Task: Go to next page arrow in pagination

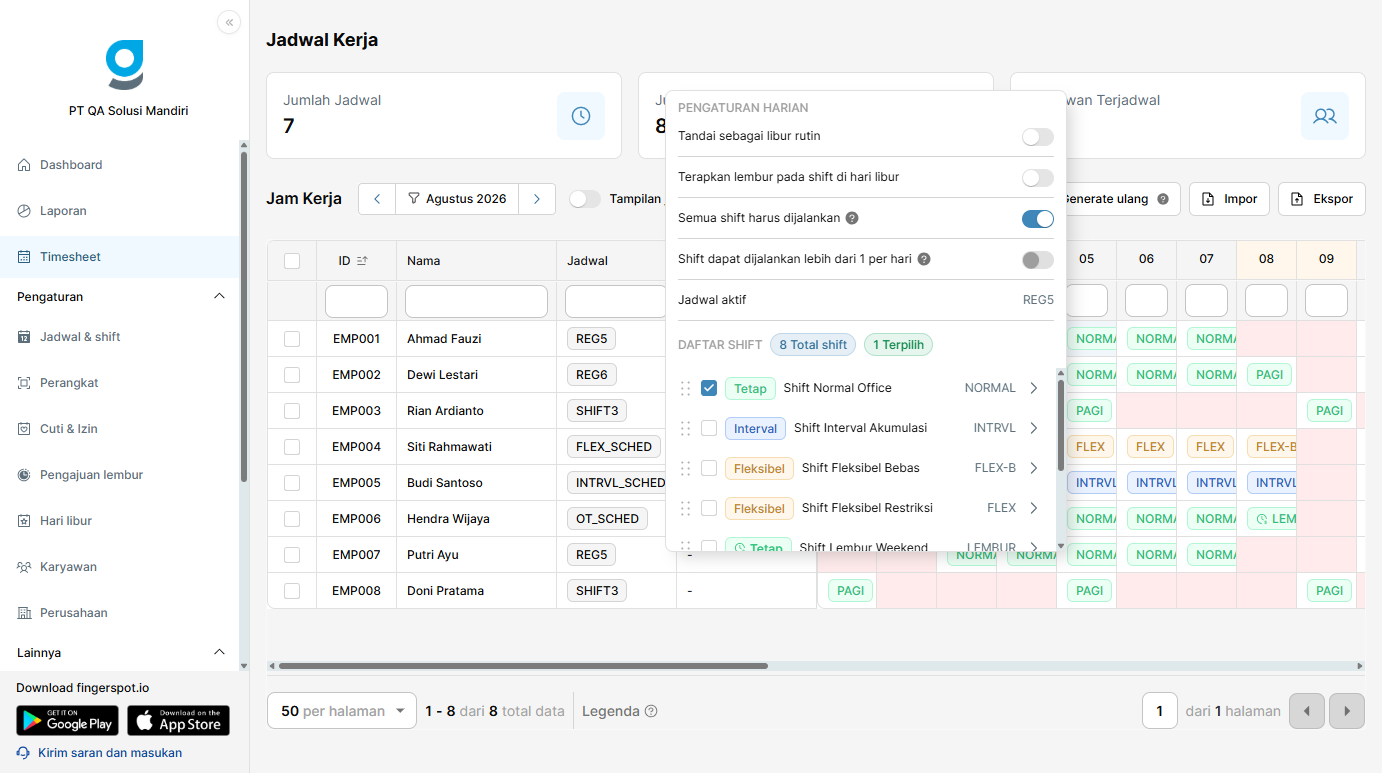Action: coord(1347,711)
